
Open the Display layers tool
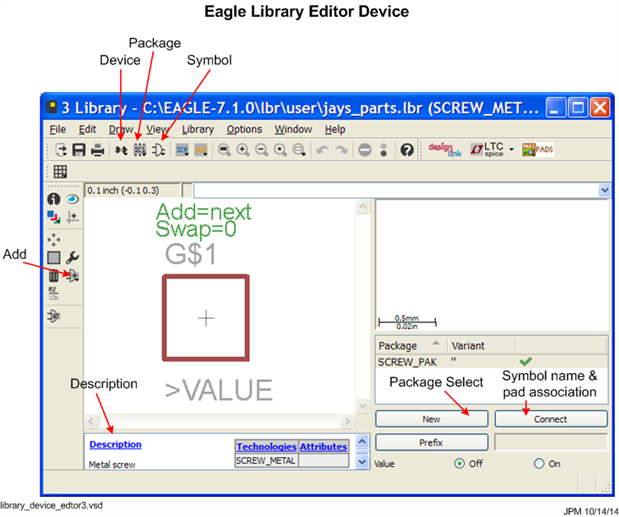tap(54, 217)
